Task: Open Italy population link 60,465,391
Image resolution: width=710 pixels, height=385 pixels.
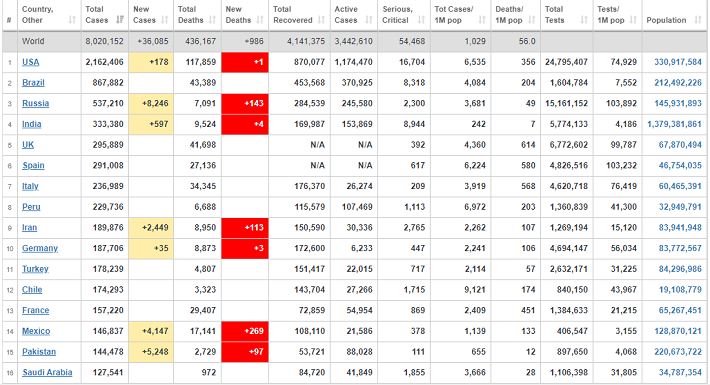Action: click(680, 186)
